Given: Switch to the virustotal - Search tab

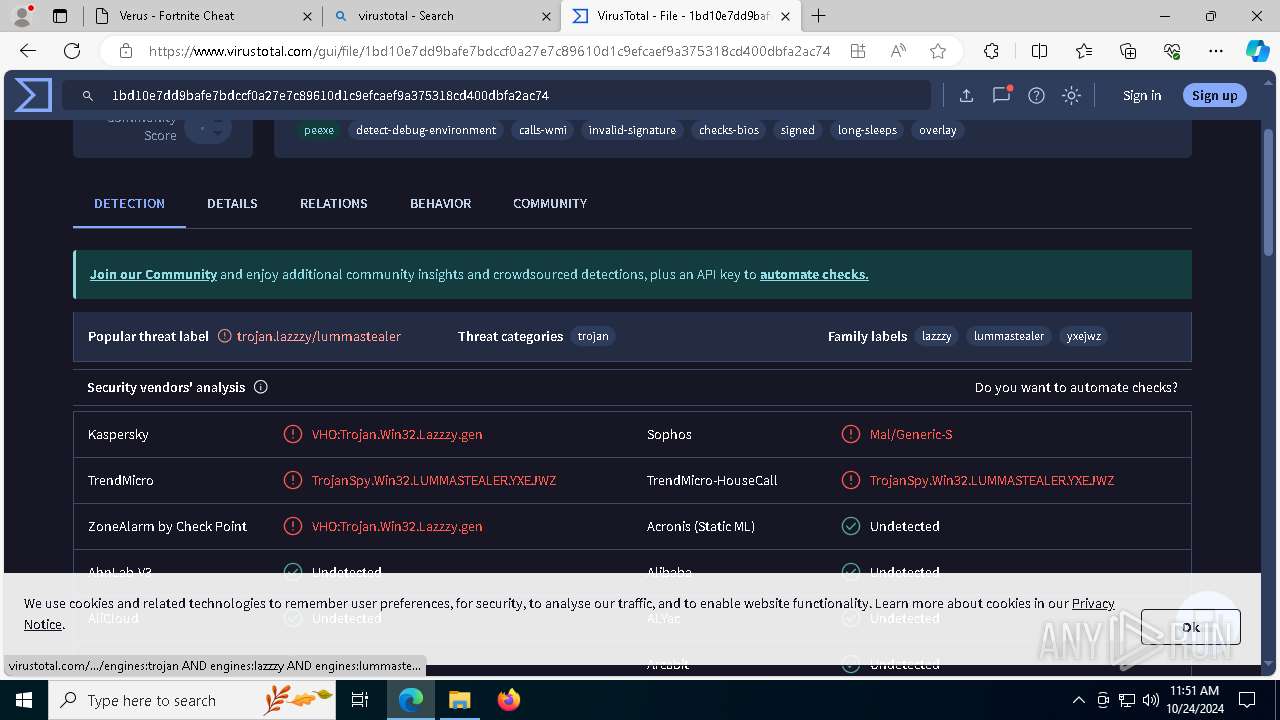Looking at the screenshot, I should pyautogui.click(x=441, y=16).
